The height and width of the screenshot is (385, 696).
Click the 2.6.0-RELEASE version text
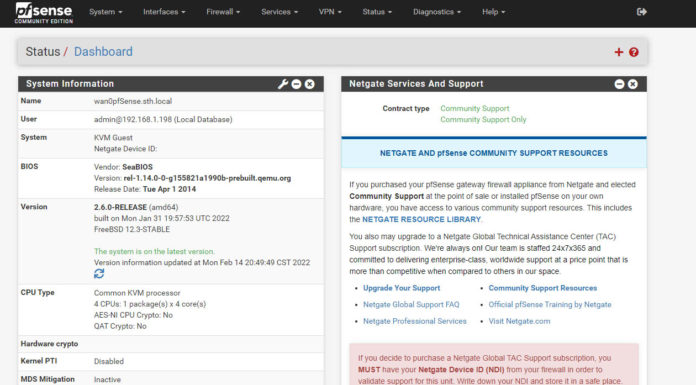coord(120,207)
